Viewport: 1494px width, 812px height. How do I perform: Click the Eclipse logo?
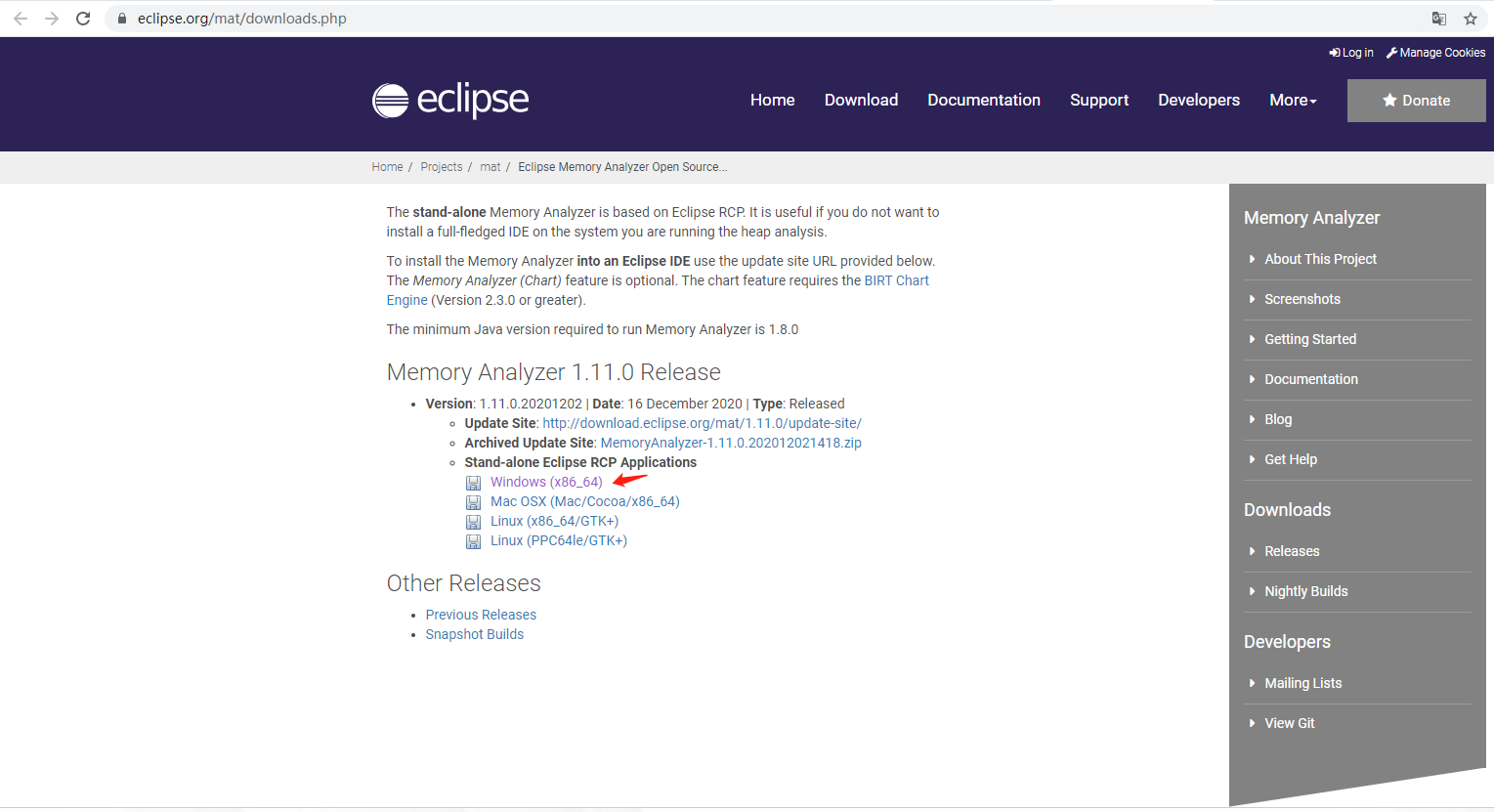pyautogui.click(x=450, y=100)
